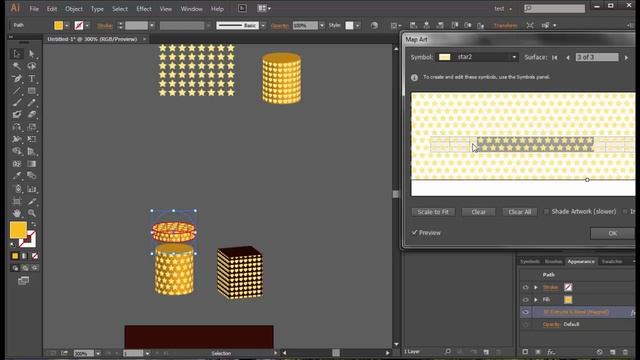
Task: Toggle Stroke visibility eye in Appearance
Action: pyautogui.click(x=526, y=287)
